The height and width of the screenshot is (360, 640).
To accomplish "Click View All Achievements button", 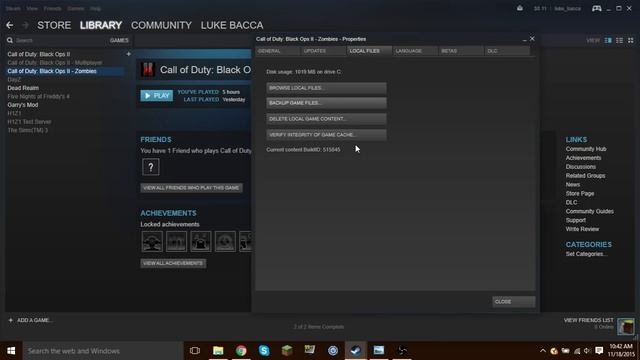I will pos(173,263).
